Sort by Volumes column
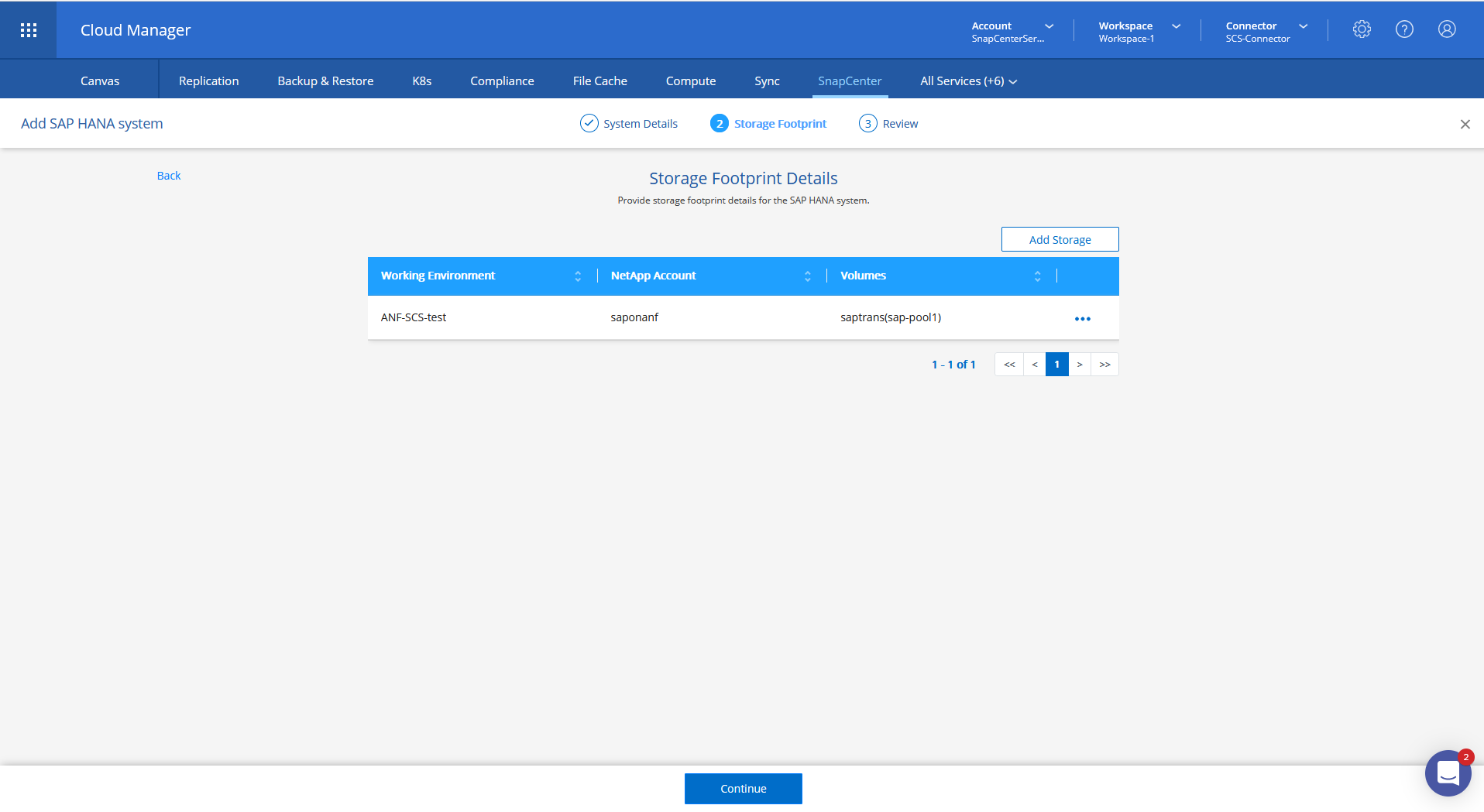This screenshot has width=1484, height=812. (1038, 276)
